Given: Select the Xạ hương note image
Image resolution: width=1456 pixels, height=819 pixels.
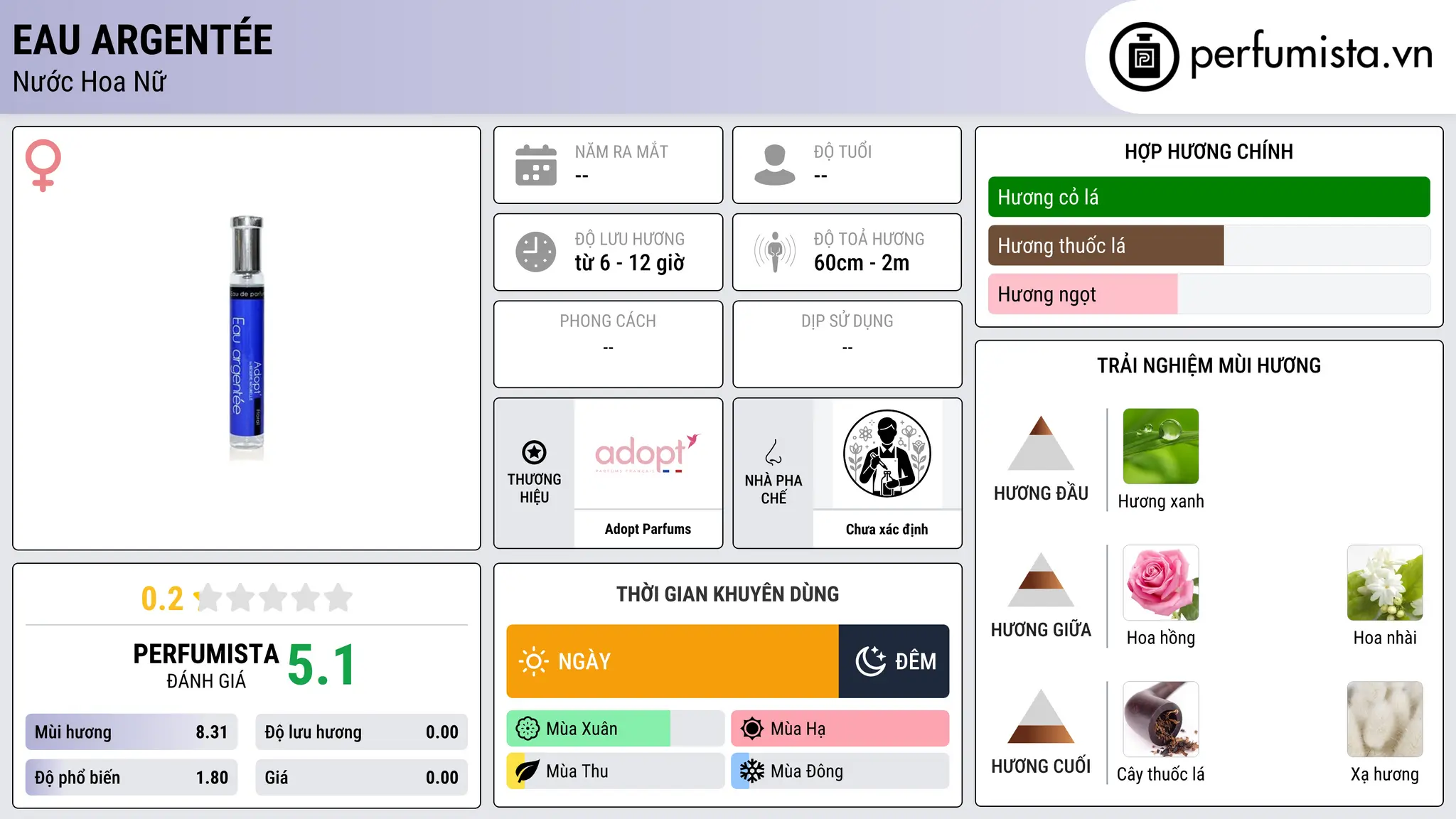Looking at the screenshot, I should pyautogui.click(x=1385, y=719).
